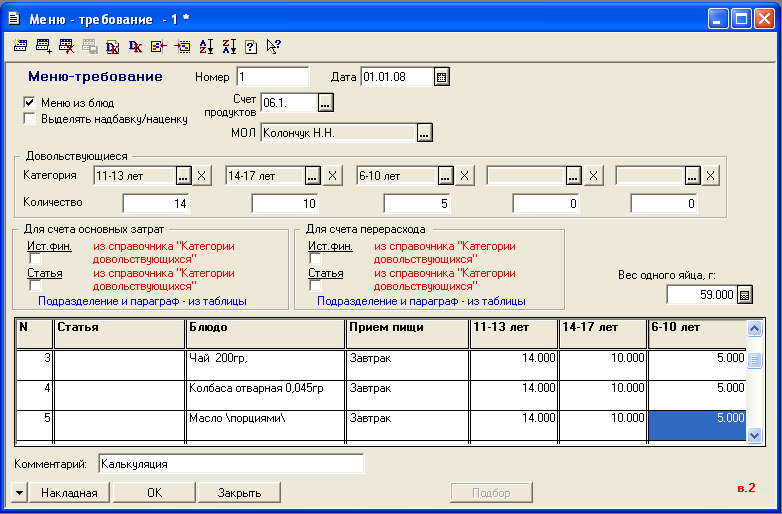Screen dimensions: 782x514
Task: Click the Закрыть button
Action: (x=239, y=493)
